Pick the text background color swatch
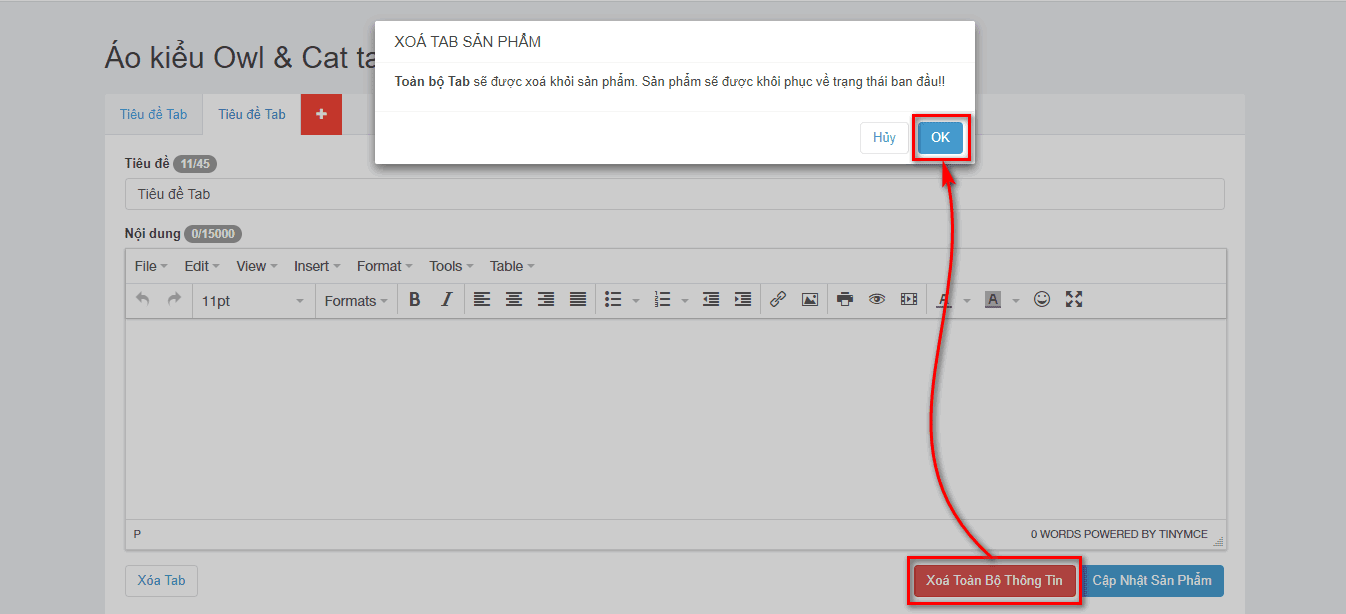Screen dimensions: 1346x614 coord(993,300)
